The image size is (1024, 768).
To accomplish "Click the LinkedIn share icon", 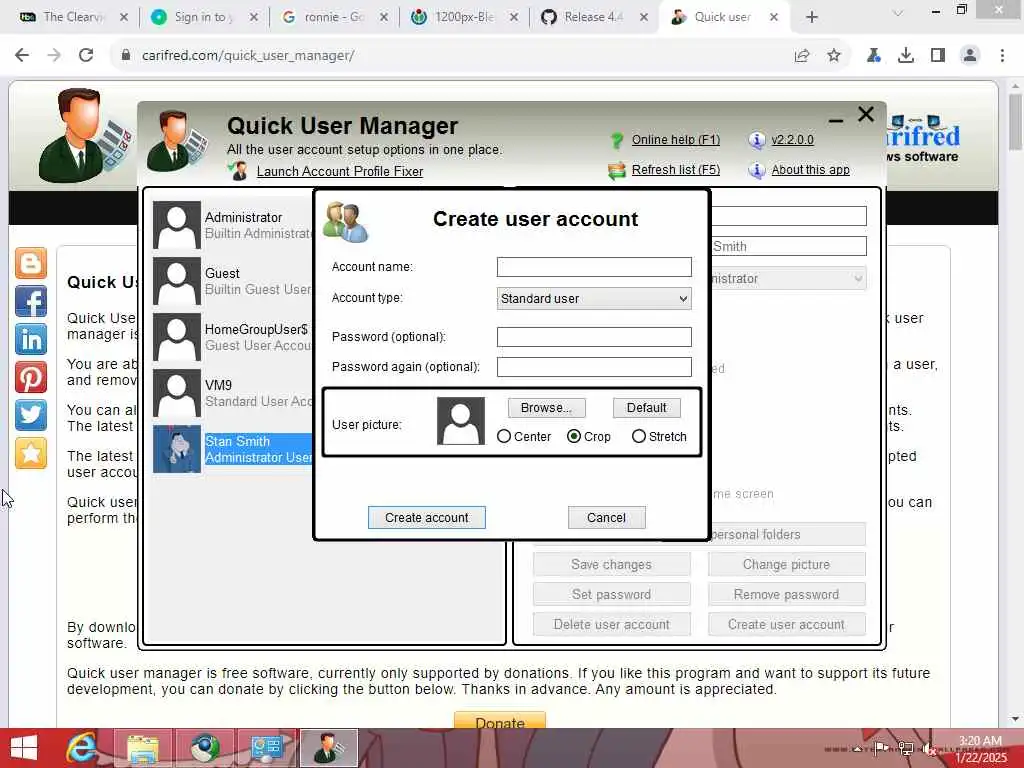I will click(x=31, y=339).
